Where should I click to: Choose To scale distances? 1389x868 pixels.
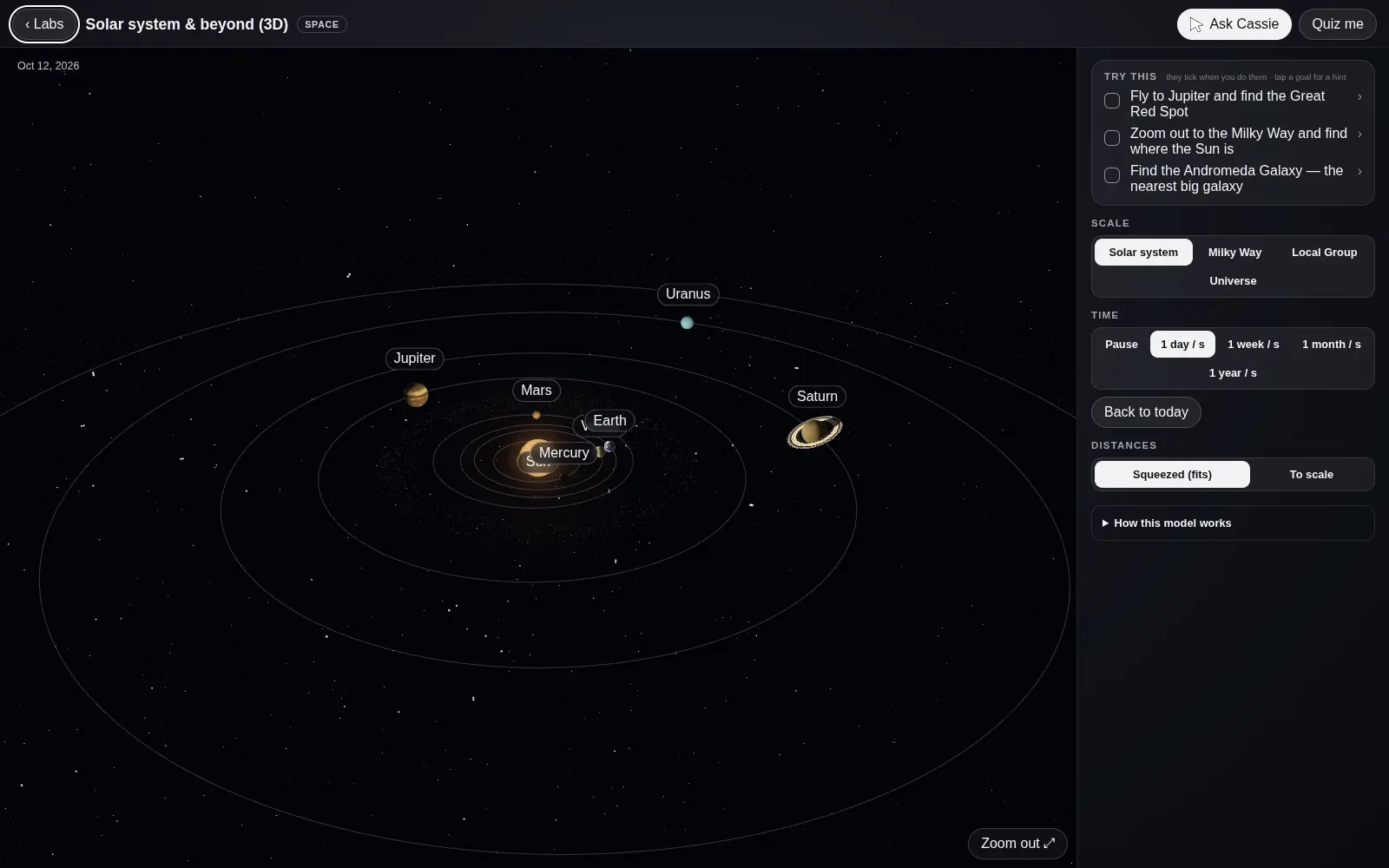[1311, 475]
